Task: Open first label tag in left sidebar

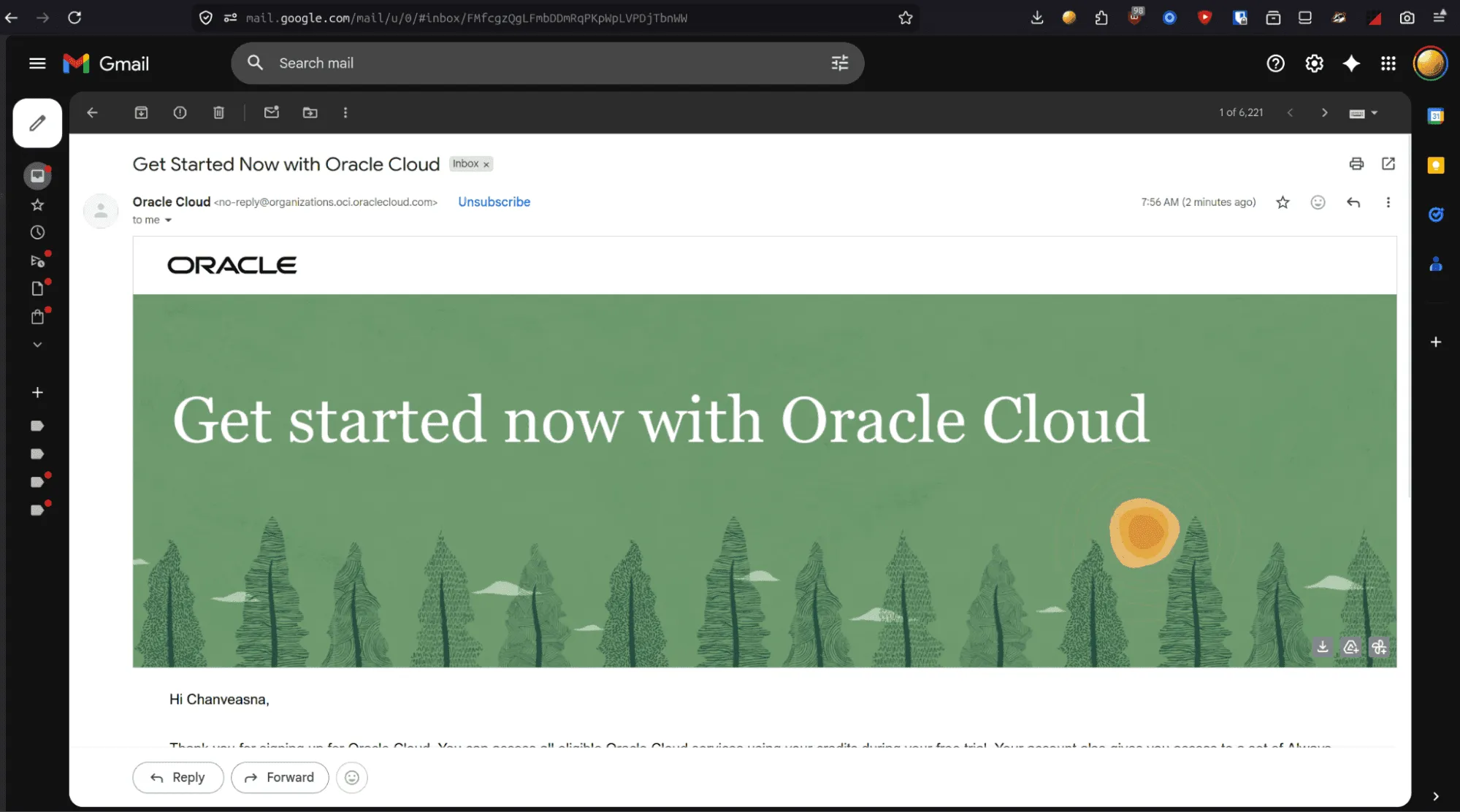Action: pyautogui.click(x=37, y=426)
